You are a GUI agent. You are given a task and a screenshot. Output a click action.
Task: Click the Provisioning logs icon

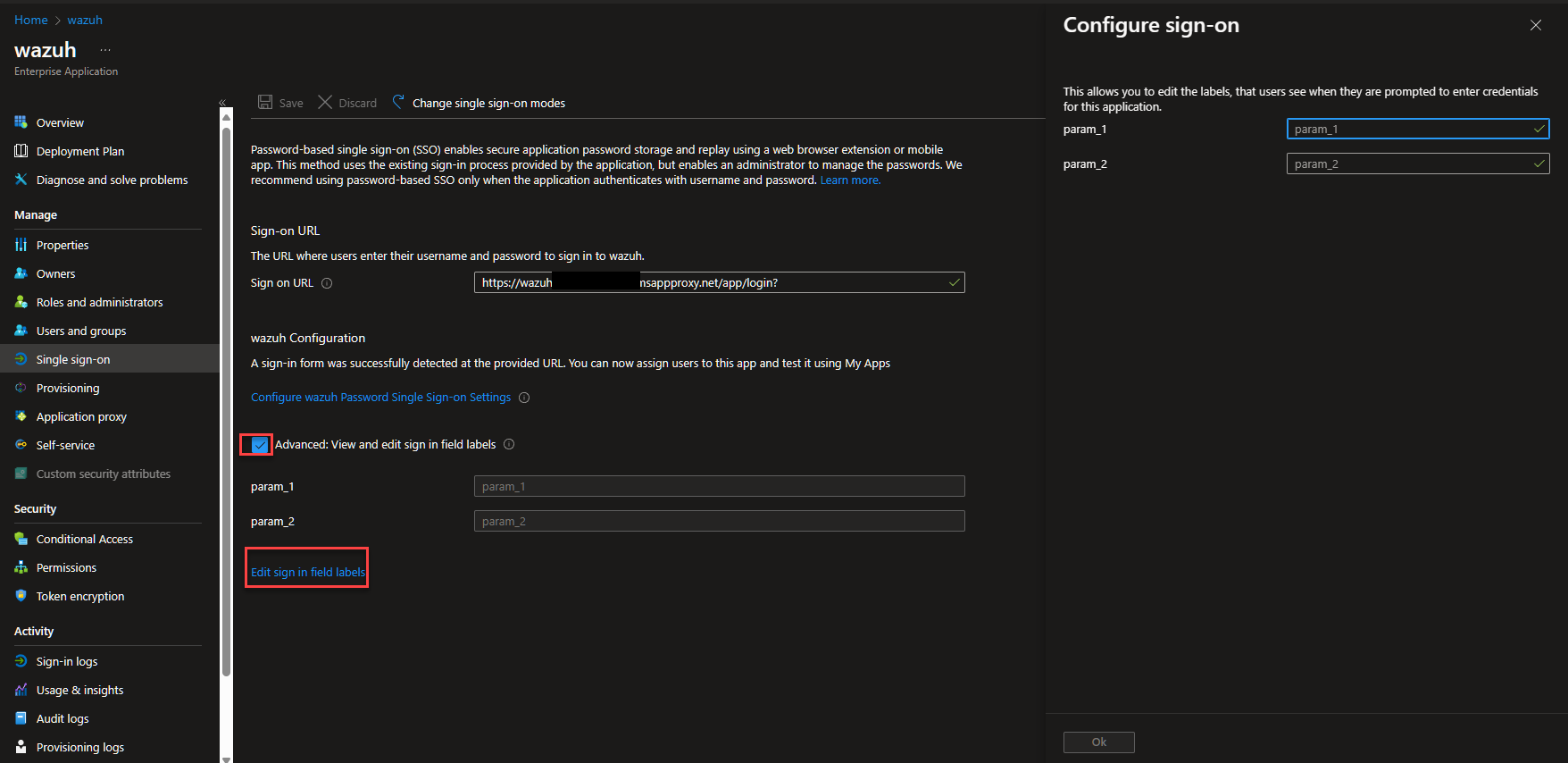(x=21, y=747)
